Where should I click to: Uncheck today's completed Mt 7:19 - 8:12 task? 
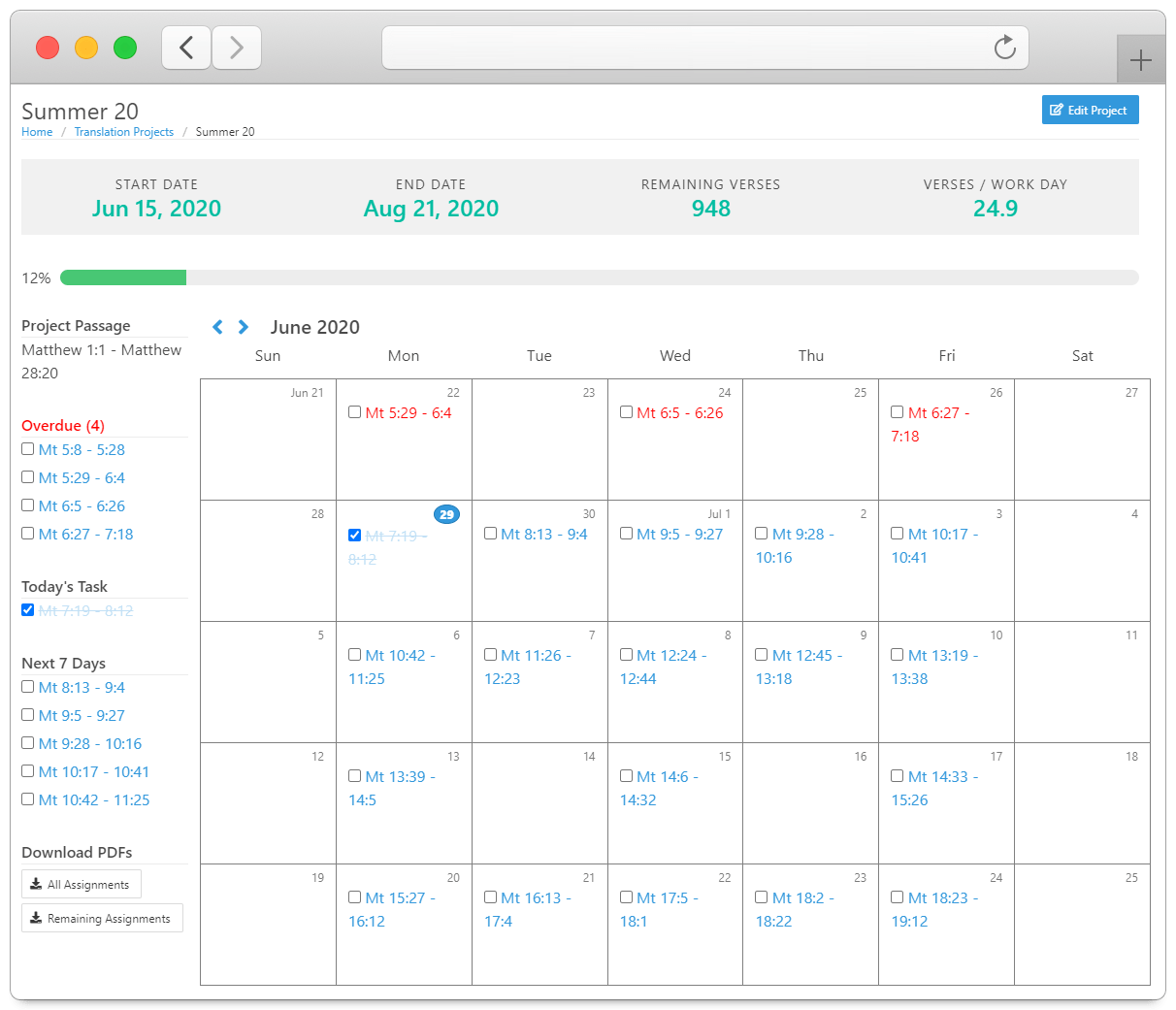click(27, 609)
